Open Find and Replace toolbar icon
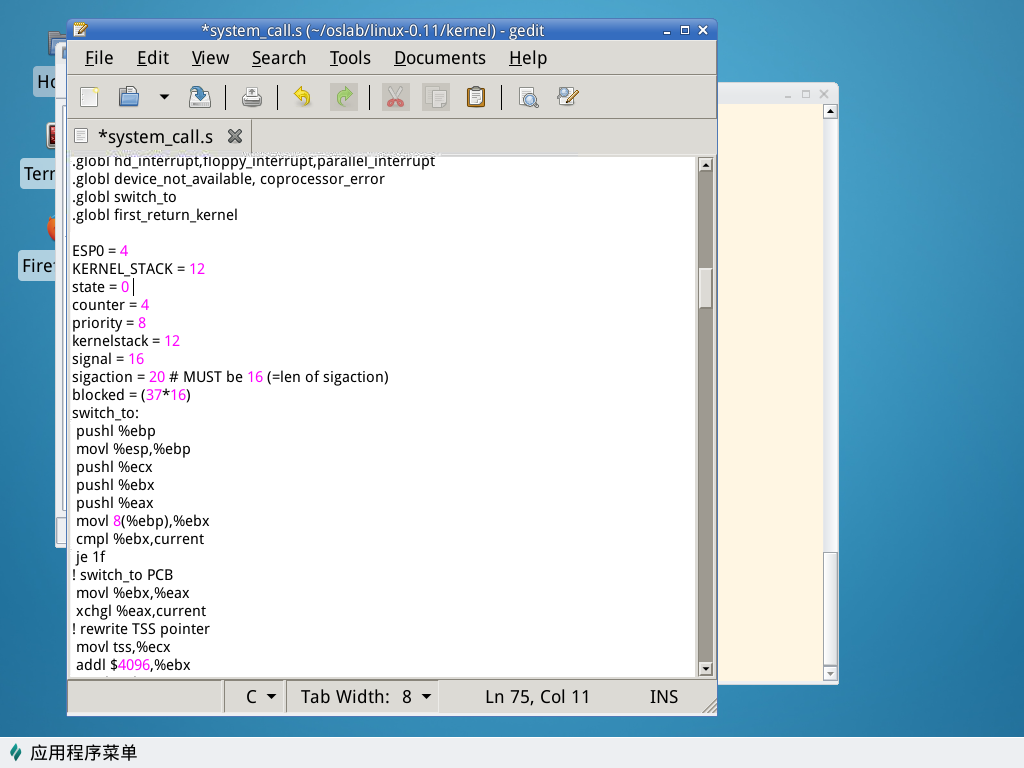 click(x=568, y=97)
